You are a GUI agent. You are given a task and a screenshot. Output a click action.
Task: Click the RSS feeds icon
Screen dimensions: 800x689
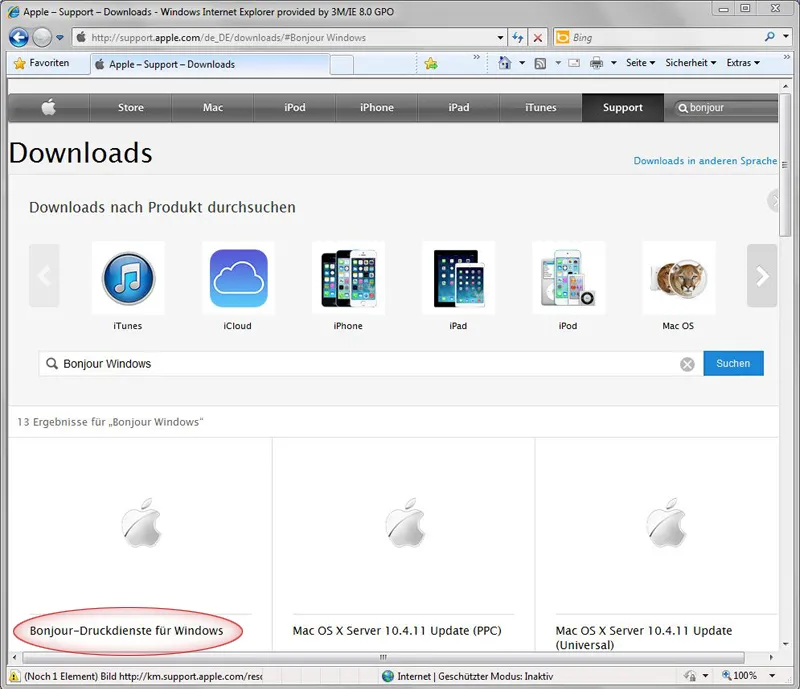pos(540,63)
